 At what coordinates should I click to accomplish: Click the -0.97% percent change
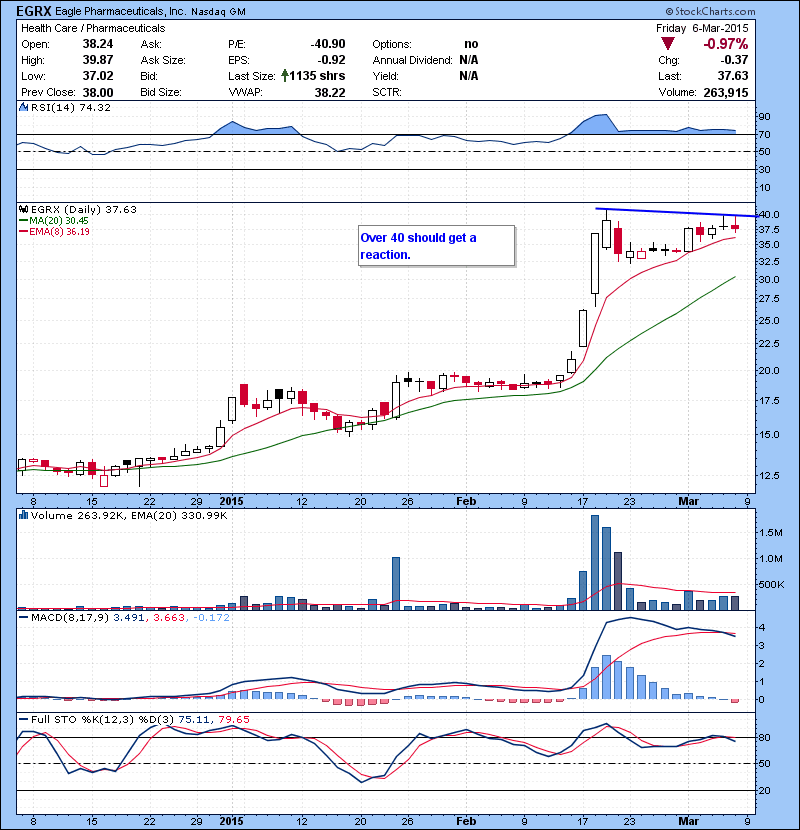(726, 44)
